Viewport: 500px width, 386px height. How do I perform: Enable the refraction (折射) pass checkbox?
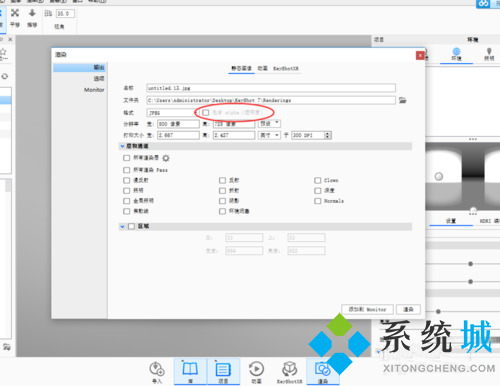[x=222, y=191]
